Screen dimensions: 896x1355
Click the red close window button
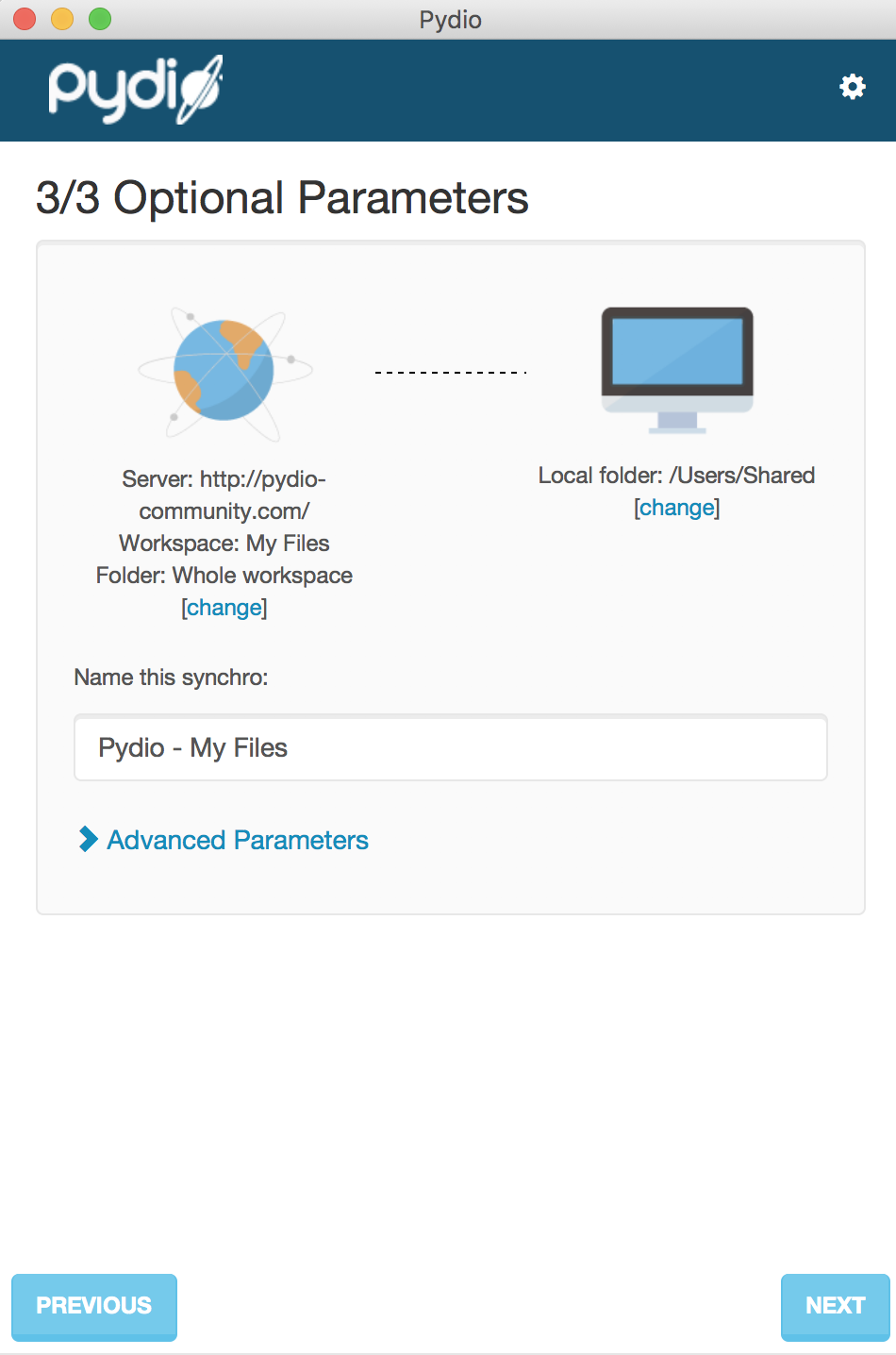[x=25, y=19]
